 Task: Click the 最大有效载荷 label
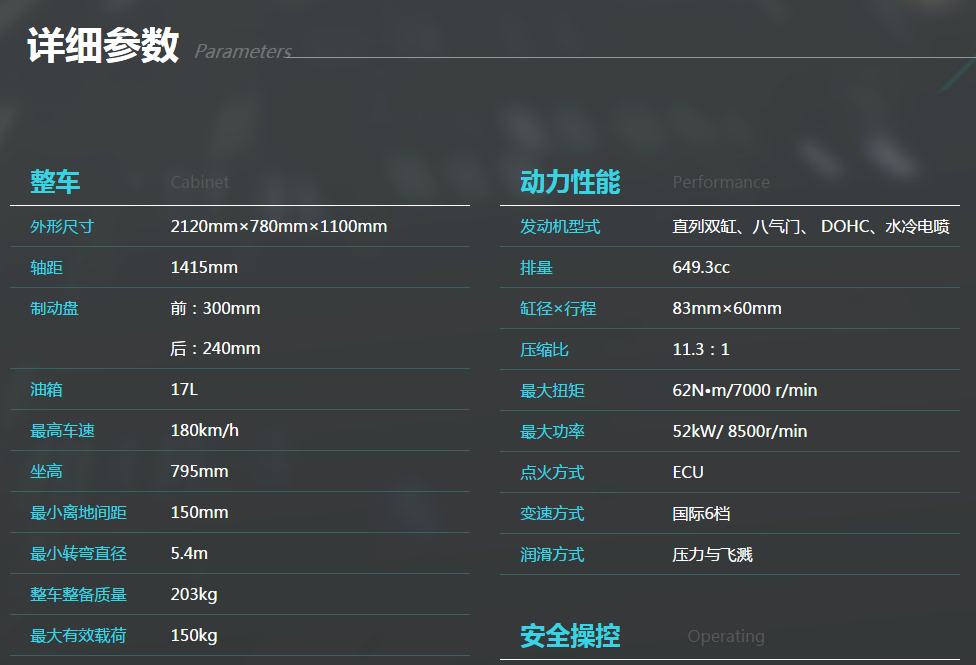pos(78,636)
